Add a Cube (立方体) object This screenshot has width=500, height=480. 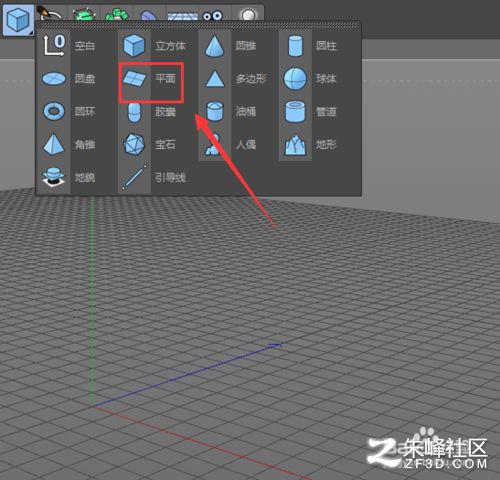point(134,46)
